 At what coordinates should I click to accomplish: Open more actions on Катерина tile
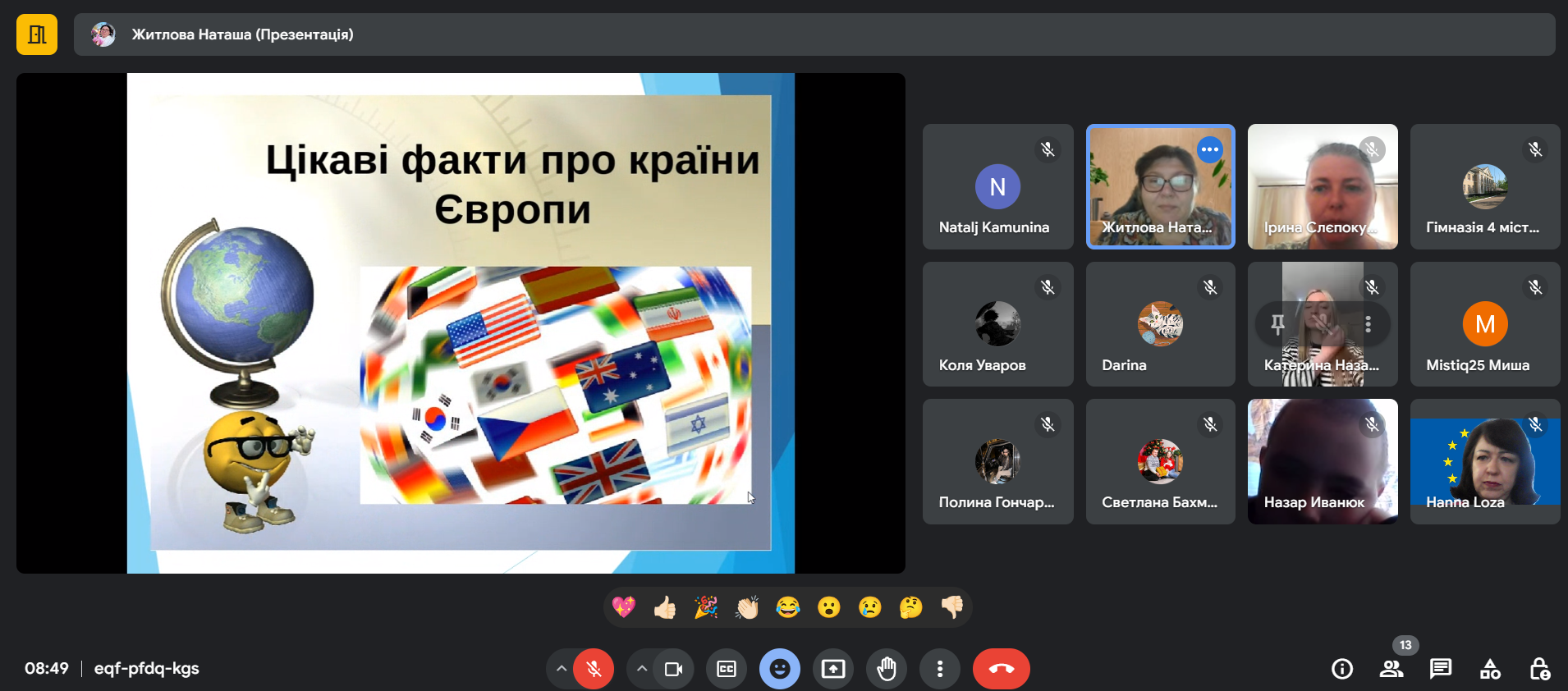point(1368,324)
